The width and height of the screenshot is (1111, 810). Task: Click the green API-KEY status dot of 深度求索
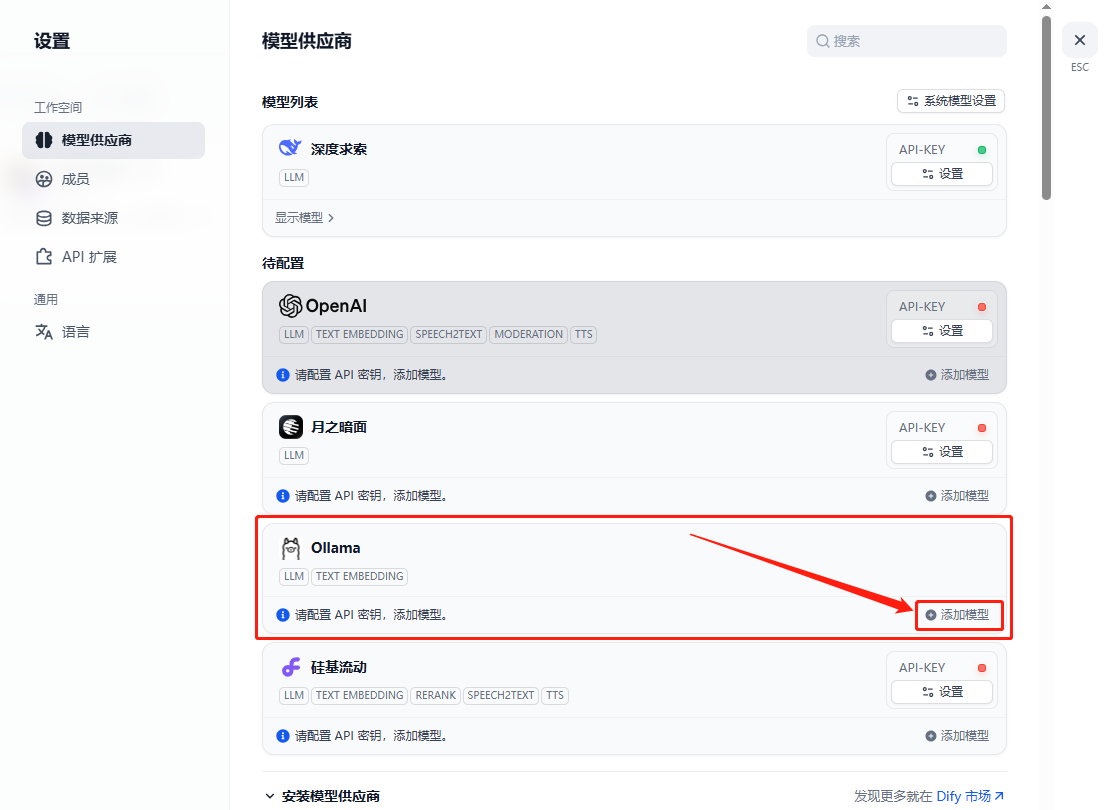[981, 150]
